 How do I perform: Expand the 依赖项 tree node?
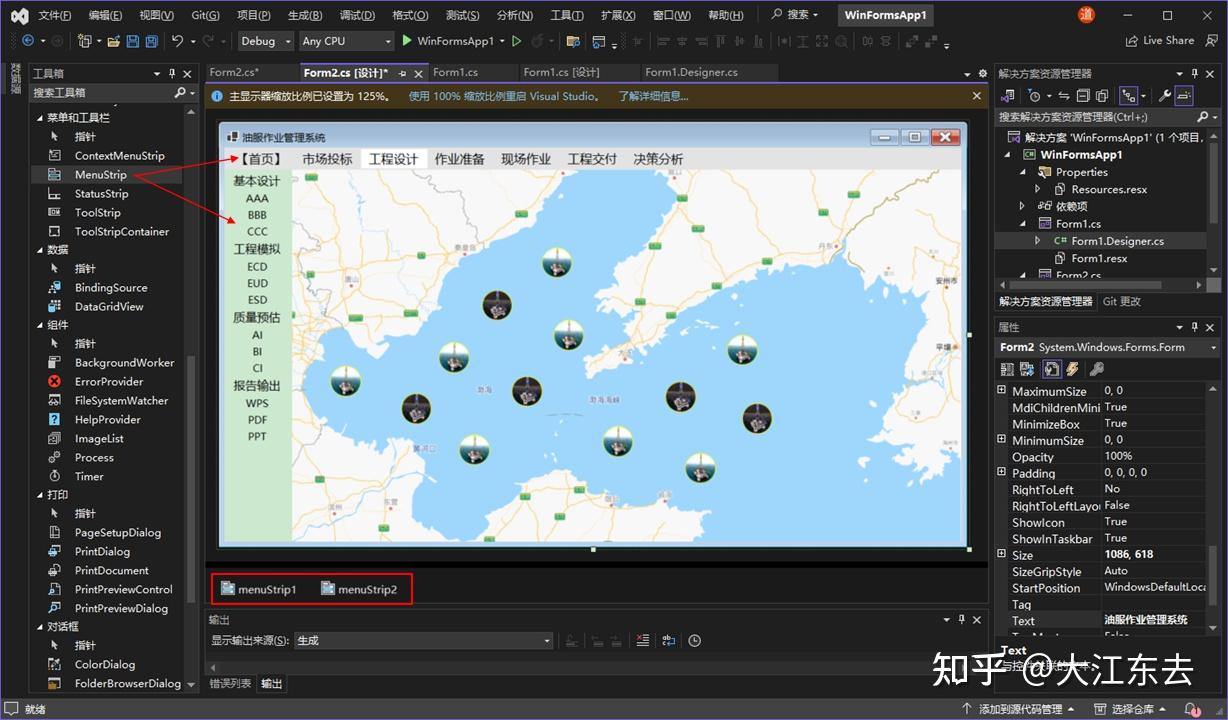(x=1022, y=206)
